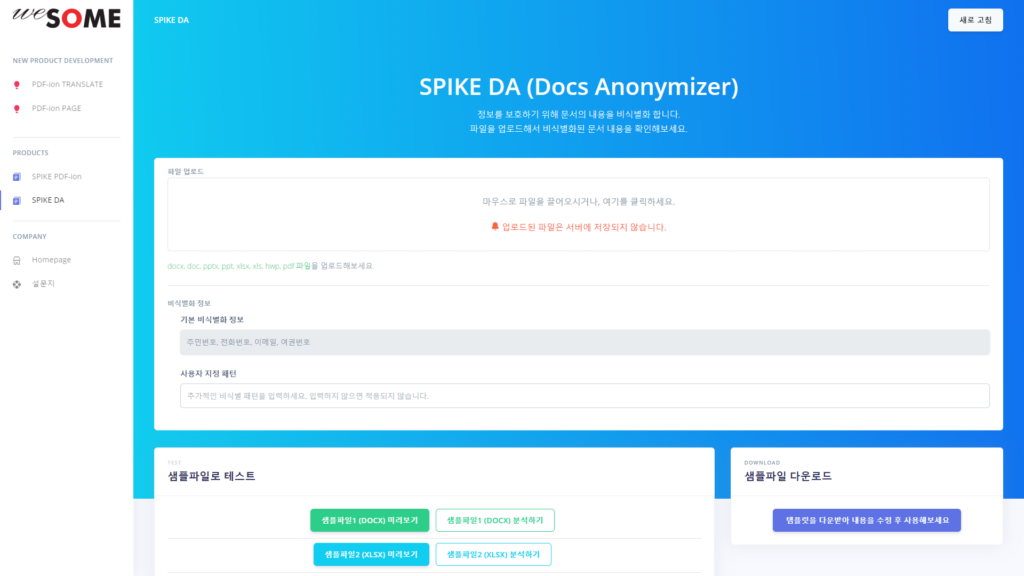The height and width of the screenshot is (576, 1024).
Task: Select the Homepage icon under COMPANY
Action: 16,259
